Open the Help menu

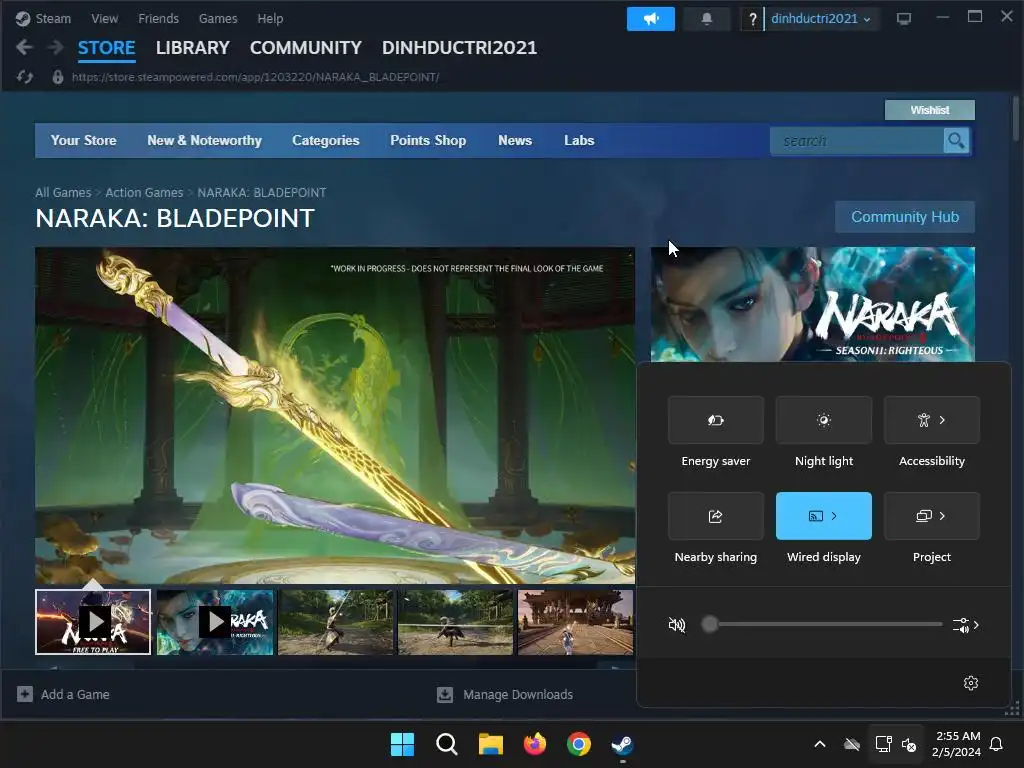(270, 18)
